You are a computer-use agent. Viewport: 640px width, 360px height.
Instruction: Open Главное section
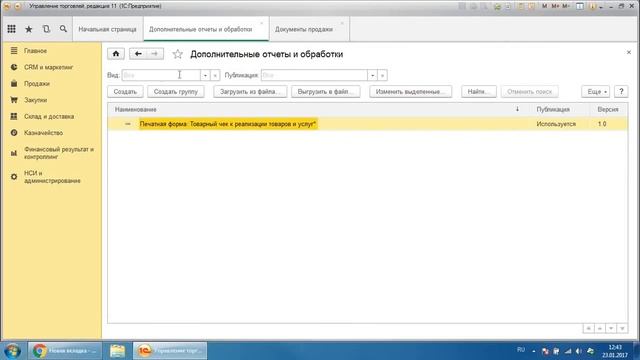pyautogui.click(x=35, y=51)
